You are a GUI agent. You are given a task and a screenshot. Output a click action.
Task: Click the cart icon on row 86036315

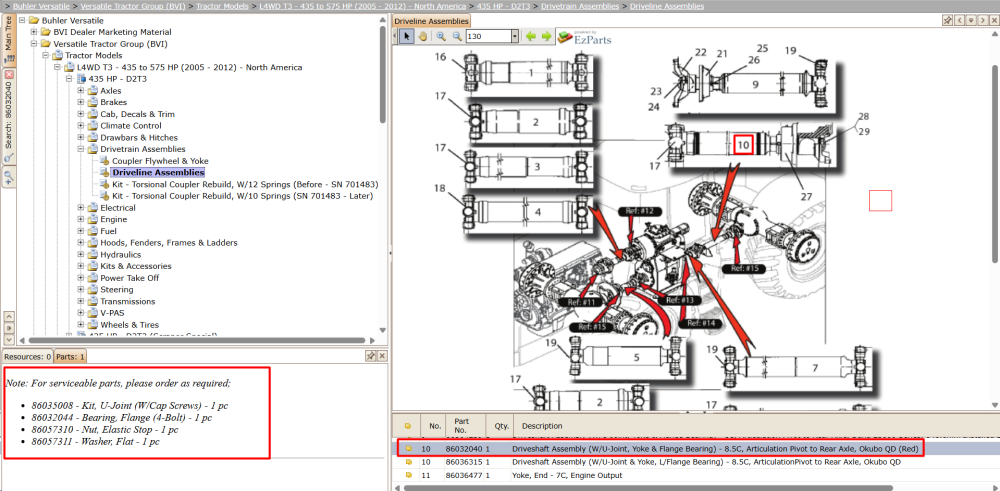[409, 462]
